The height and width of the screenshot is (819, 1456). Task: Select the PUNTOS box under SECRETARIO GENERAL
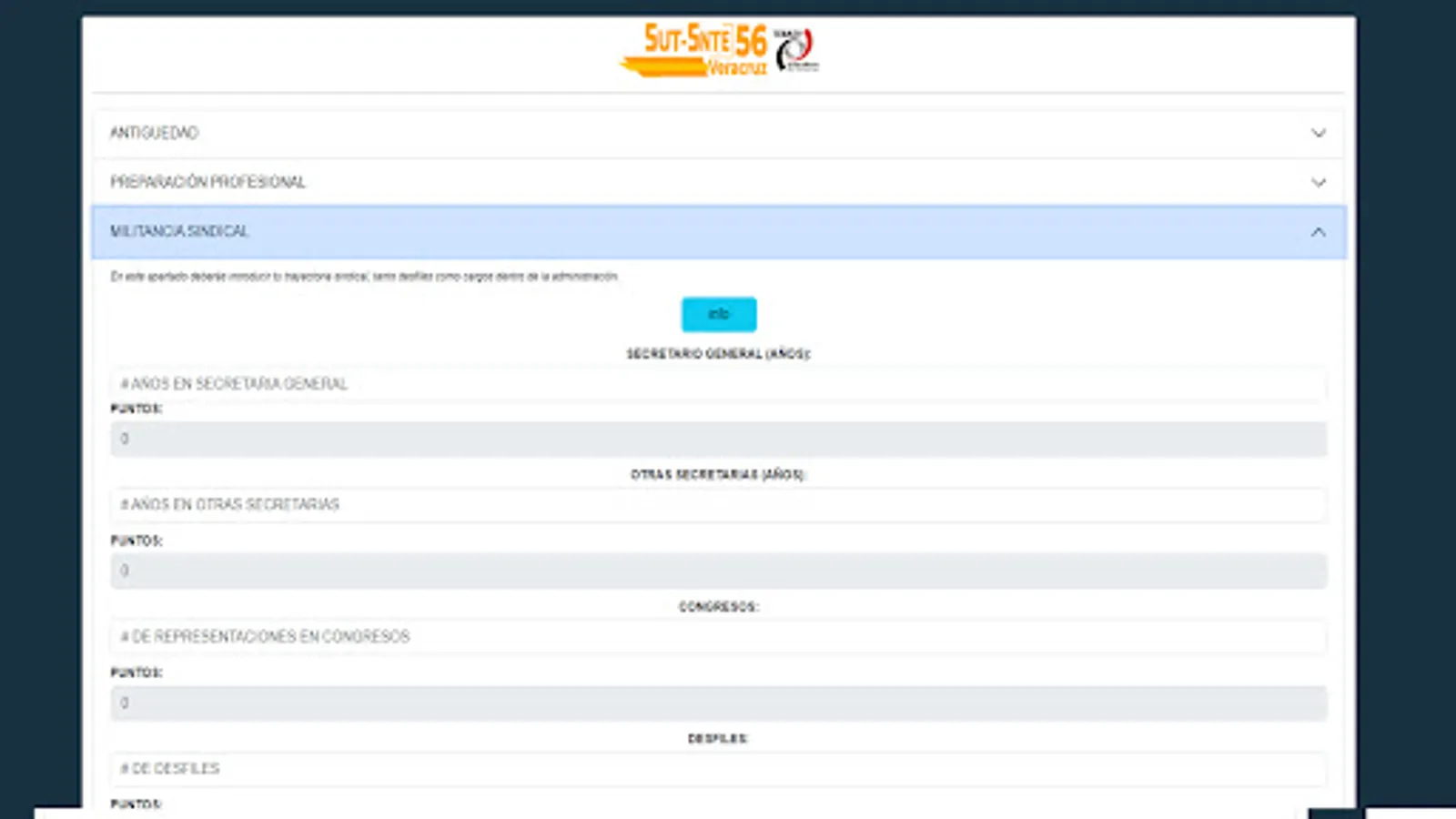tap(719, 439)
